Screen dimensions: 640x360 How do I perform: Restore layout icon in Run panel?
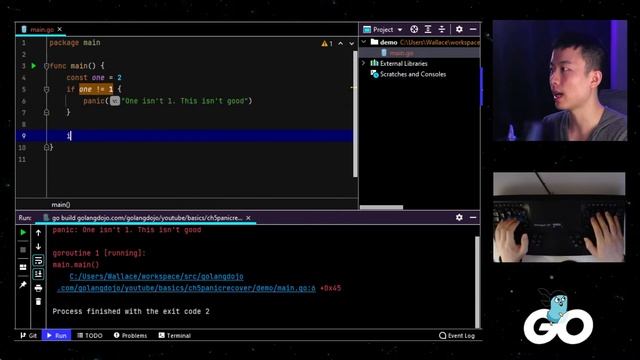click(x=23, y=267)
